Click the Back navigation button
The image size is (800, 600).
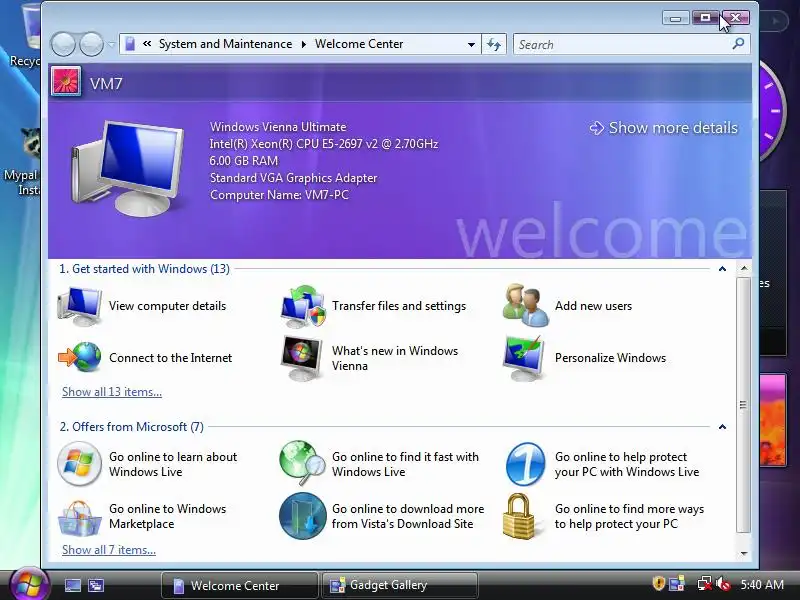pyautogui.click(x=63, y=44)
